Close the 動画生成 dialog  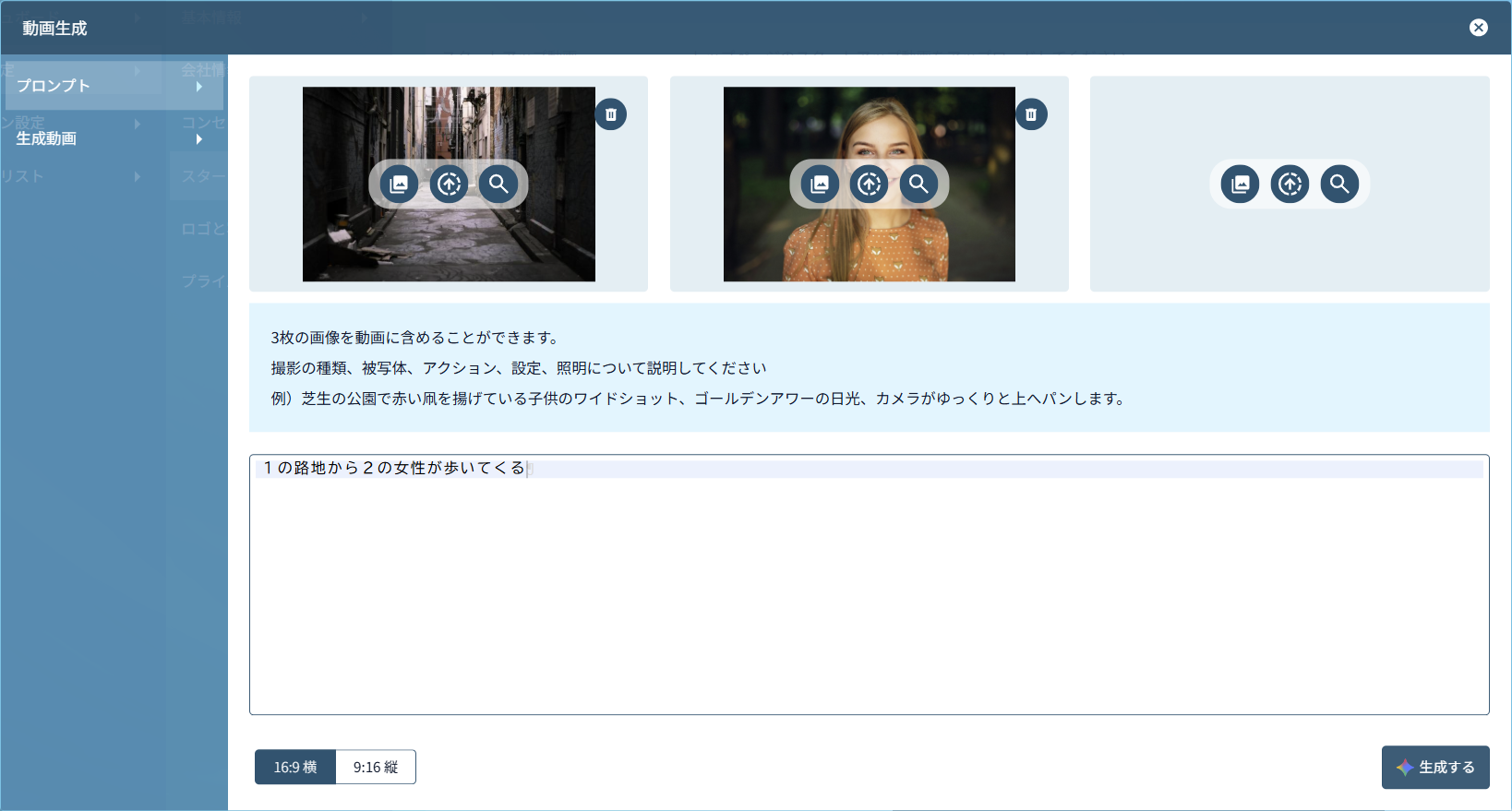[x=1479, y=28]
